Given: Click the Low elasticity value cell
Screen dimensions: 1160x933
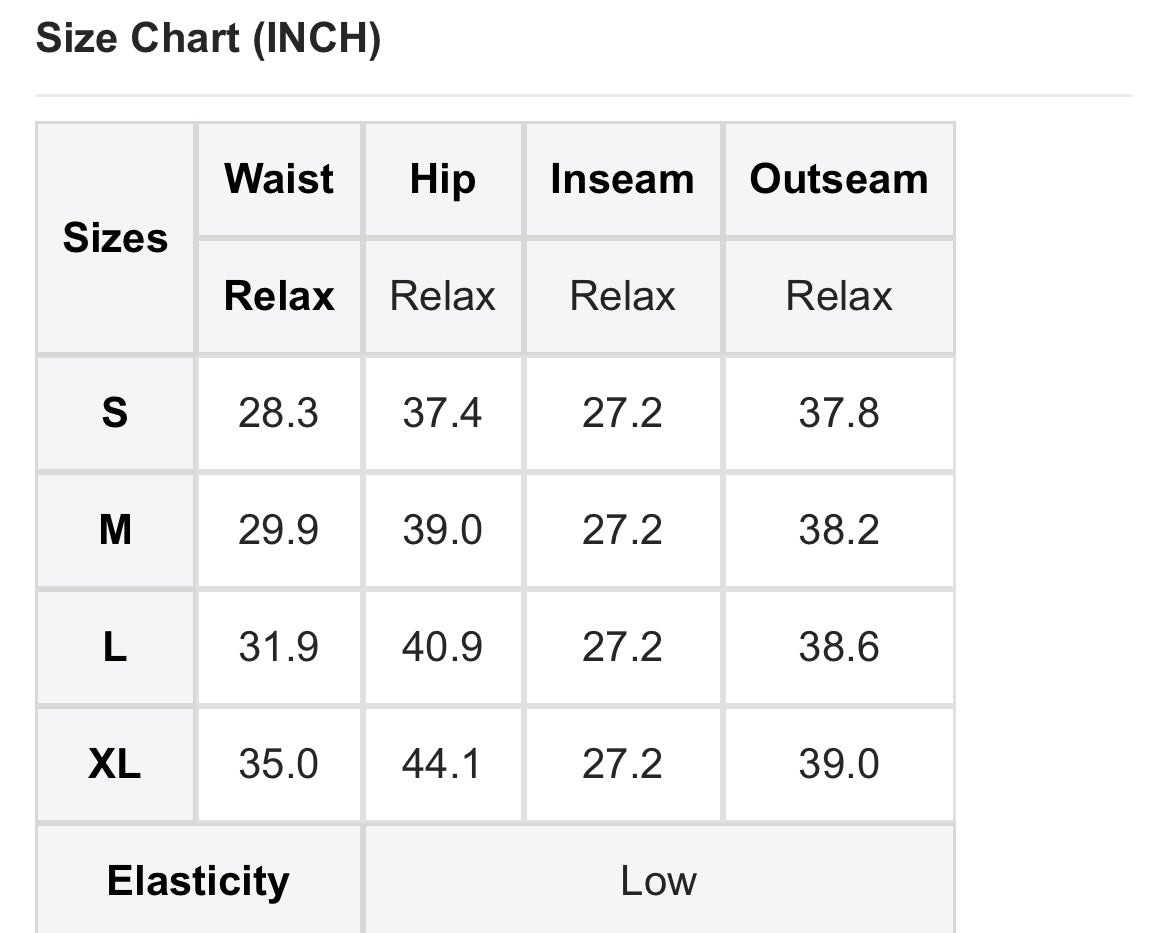Looking at the screenshot, I should point(658,881).
